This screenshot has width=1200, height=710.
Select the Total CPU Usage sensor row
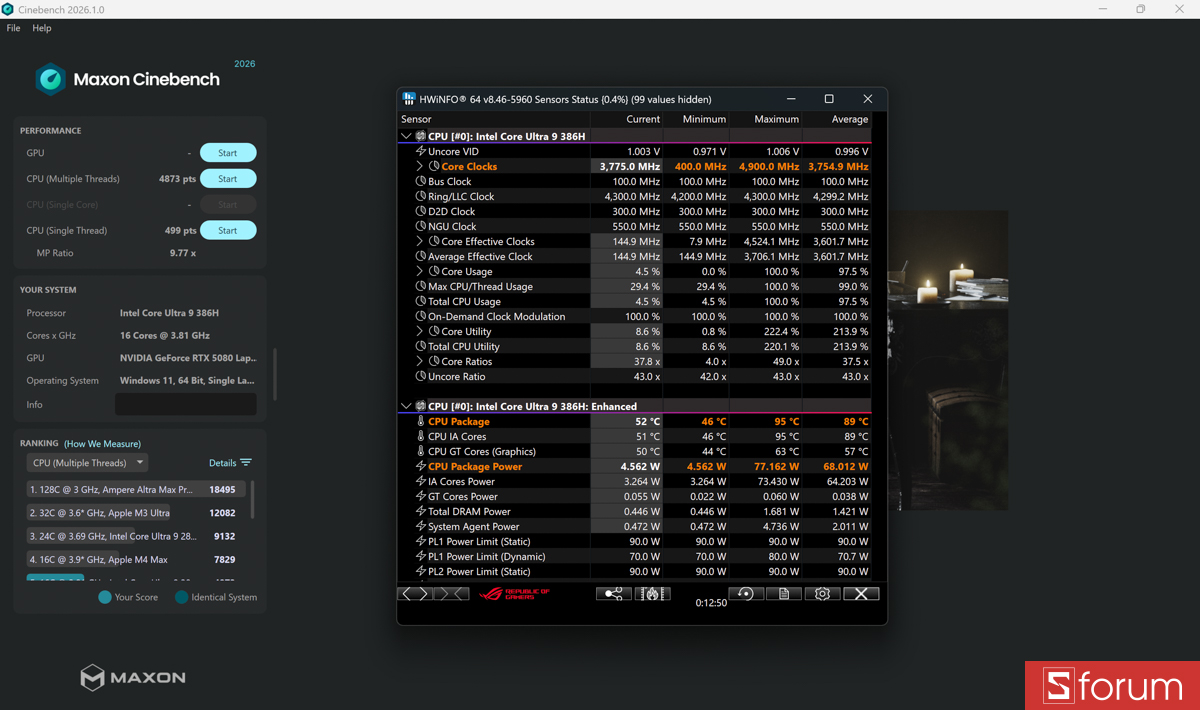(x=634, y=301)
